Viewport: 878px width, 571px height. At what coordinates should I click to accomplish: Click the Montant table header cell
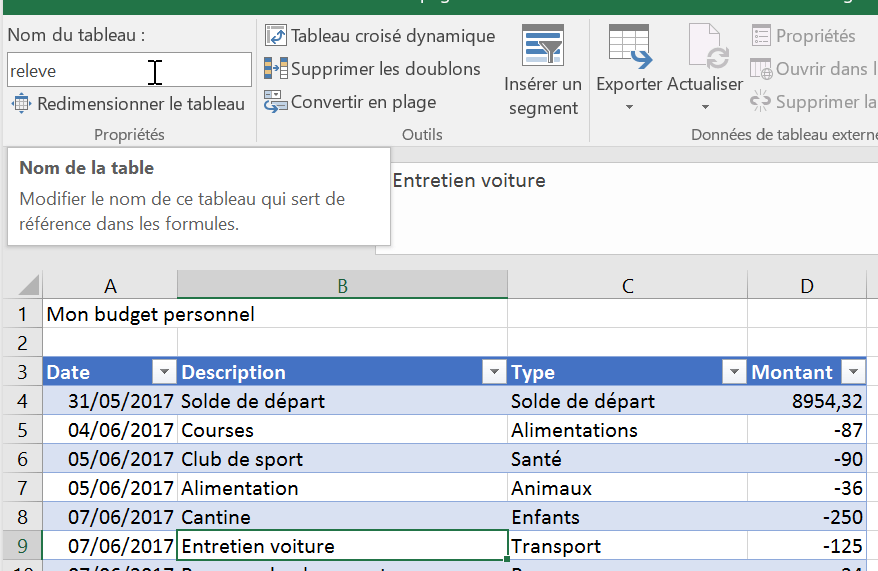806,372
